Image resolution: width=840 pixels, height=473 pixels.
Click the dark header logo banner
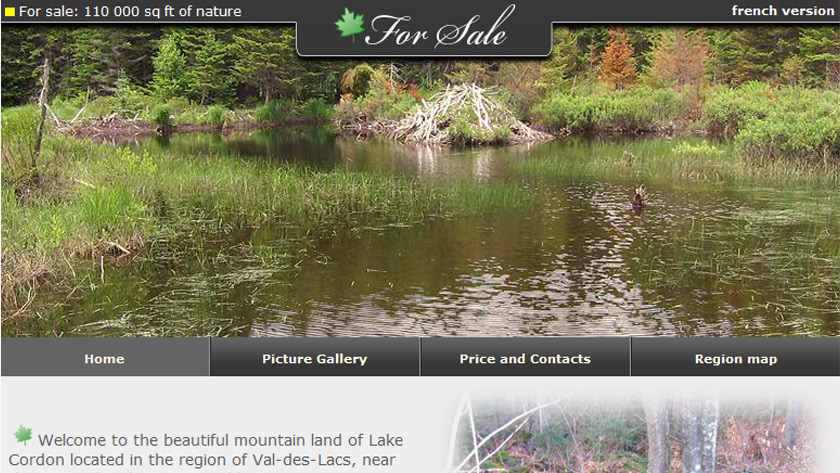pyautogui.click(x=424, y=28)
